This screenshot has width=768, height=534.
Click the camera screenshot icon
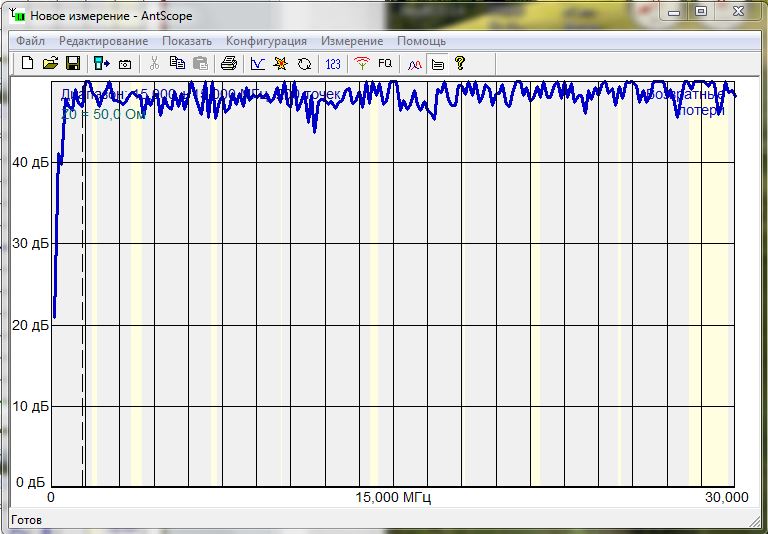coord(125,63)
